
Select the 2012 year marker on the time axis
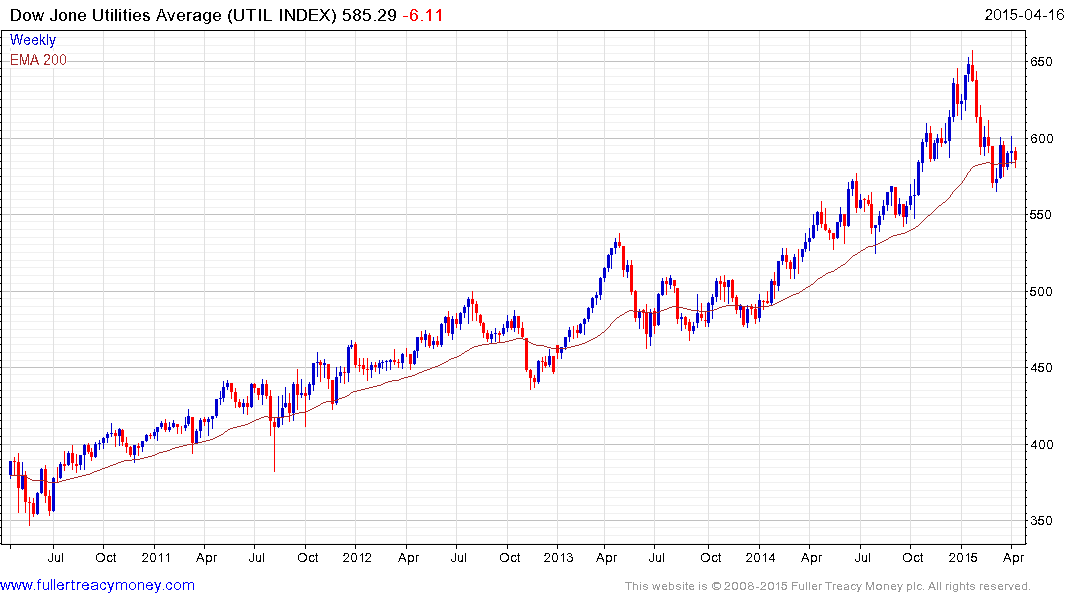(357, 557)
